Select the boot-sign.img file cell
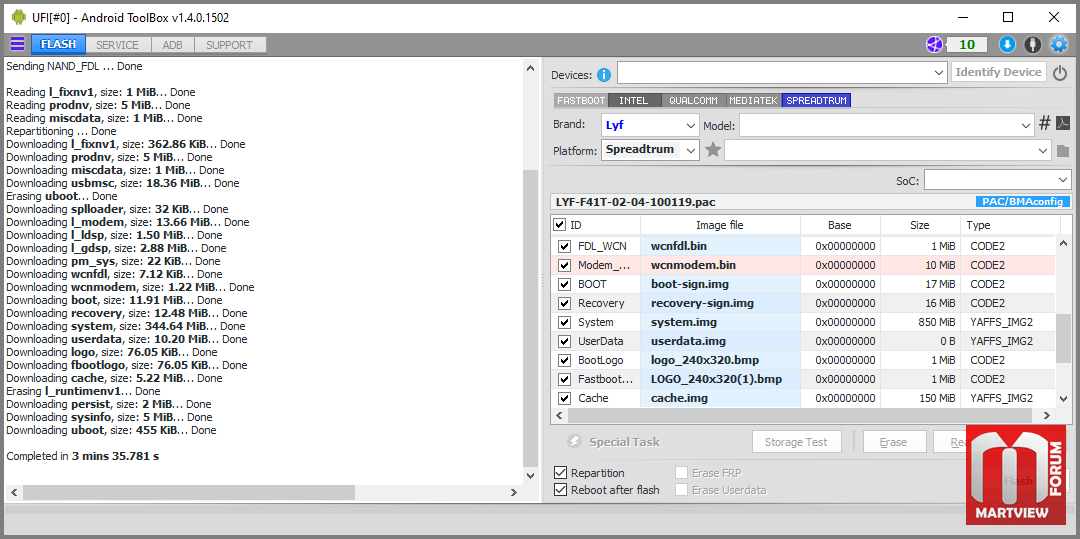 720,284
